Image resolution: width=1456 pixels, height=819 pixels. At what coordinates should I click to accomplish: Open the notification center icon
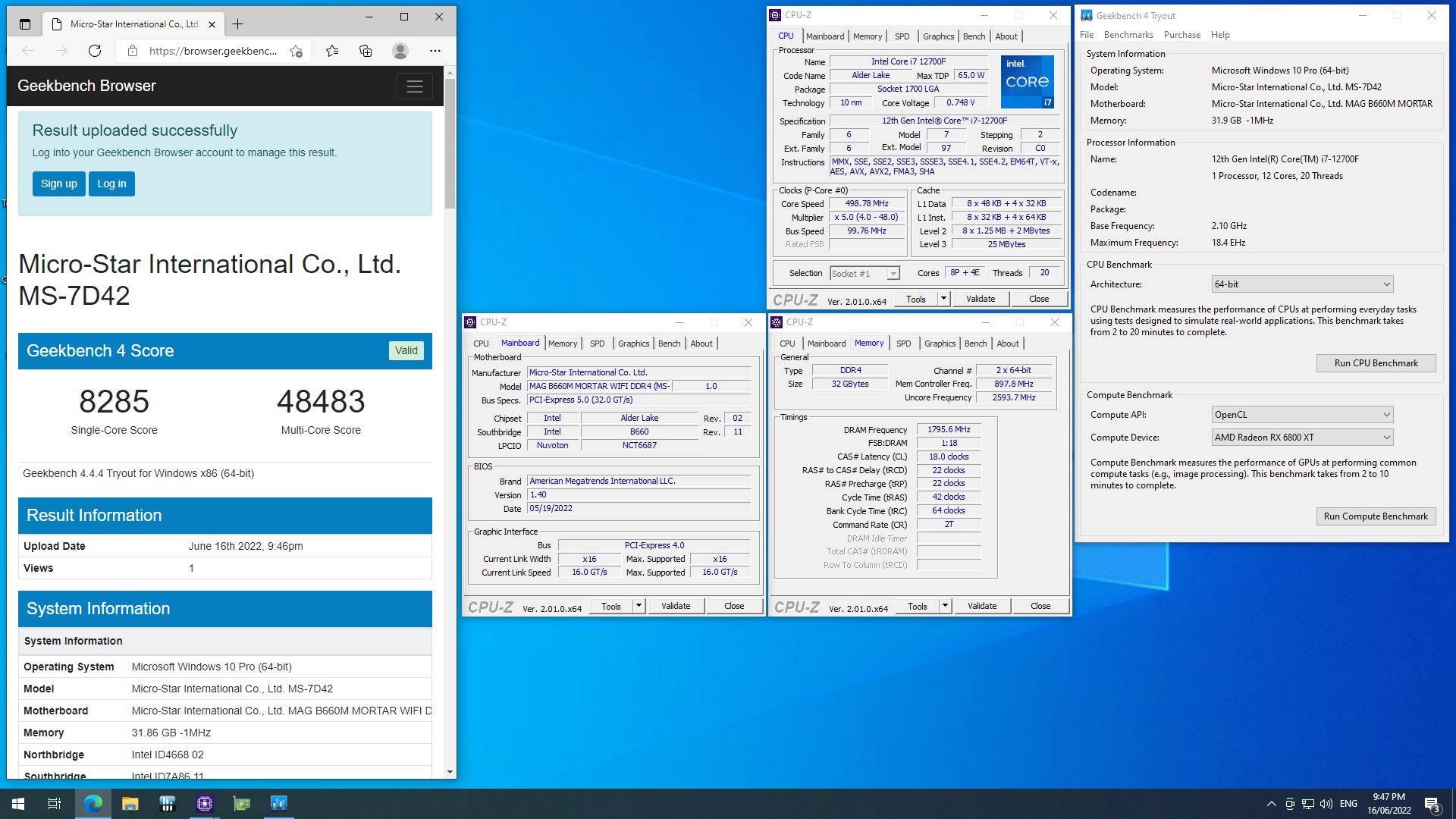(1432, 804)
